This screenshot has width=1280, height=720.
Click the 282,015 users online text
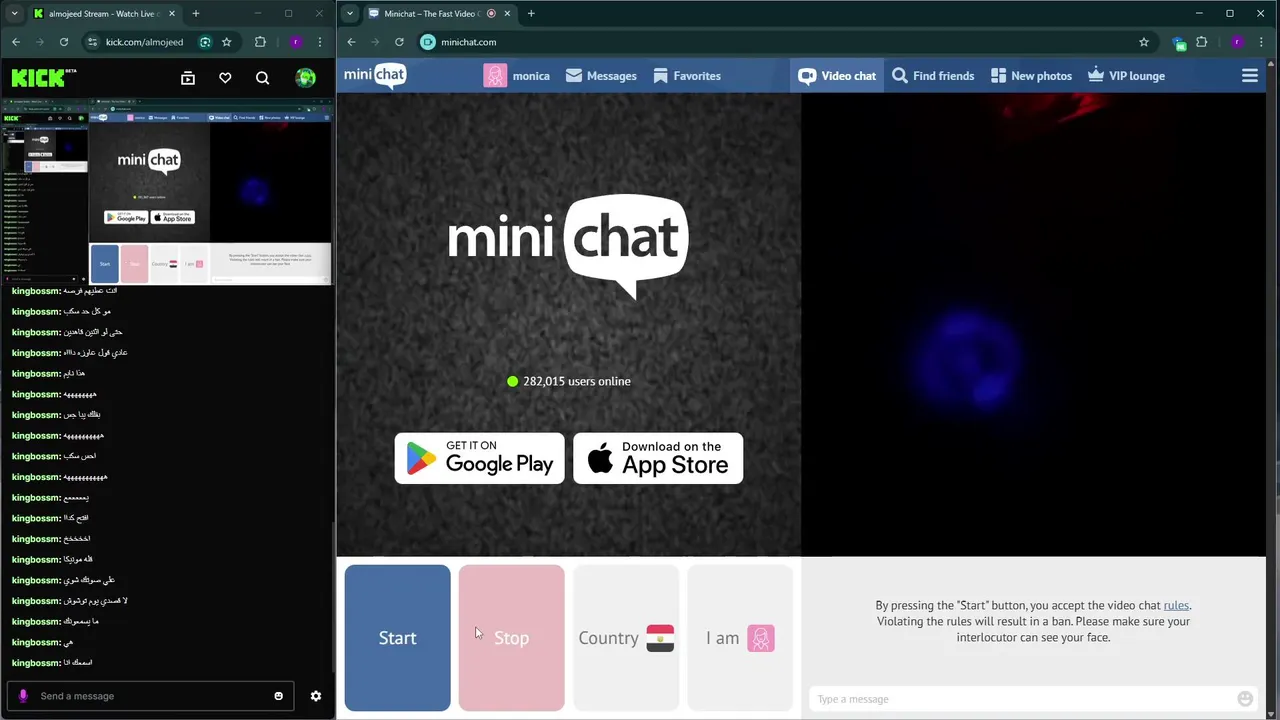tap(577, 381)
